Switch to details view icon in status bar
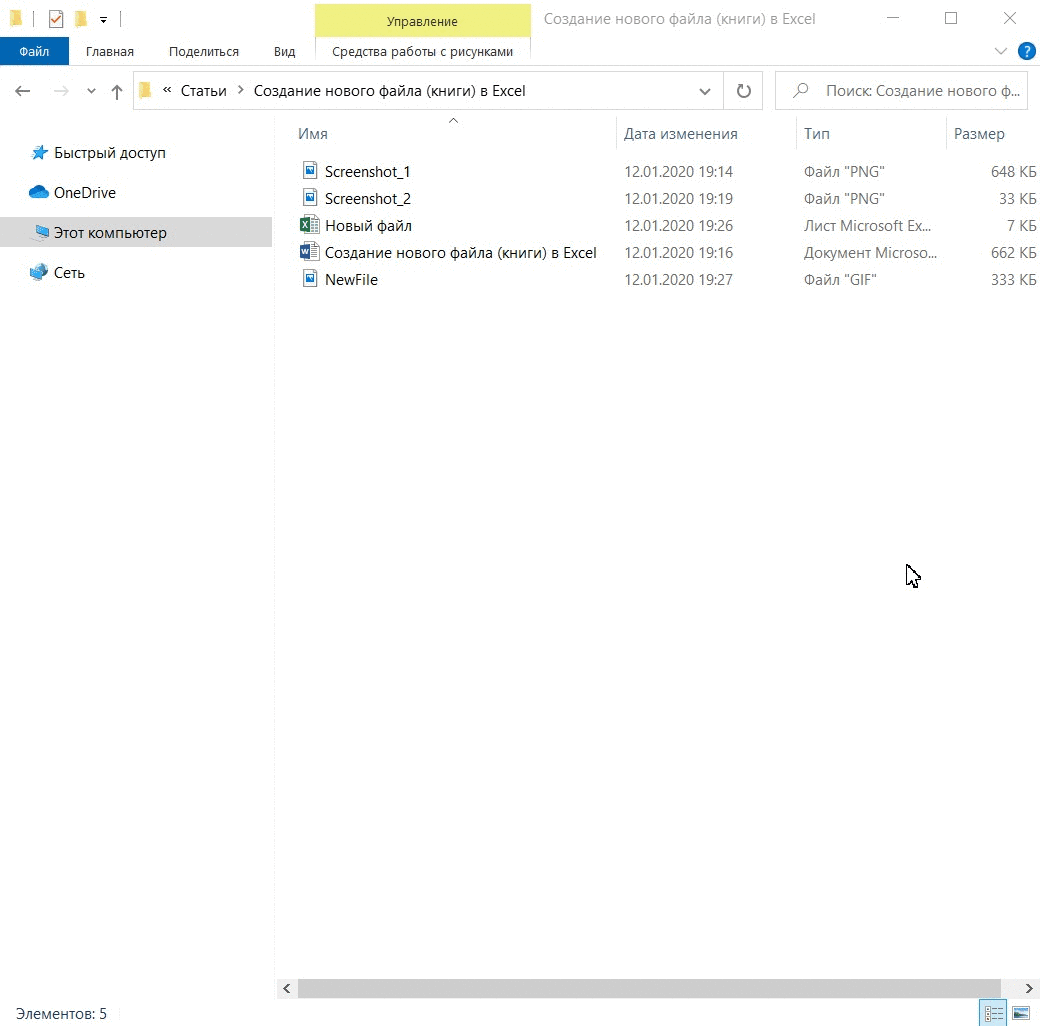1040x1026 pixels. tap(994, 1013)
